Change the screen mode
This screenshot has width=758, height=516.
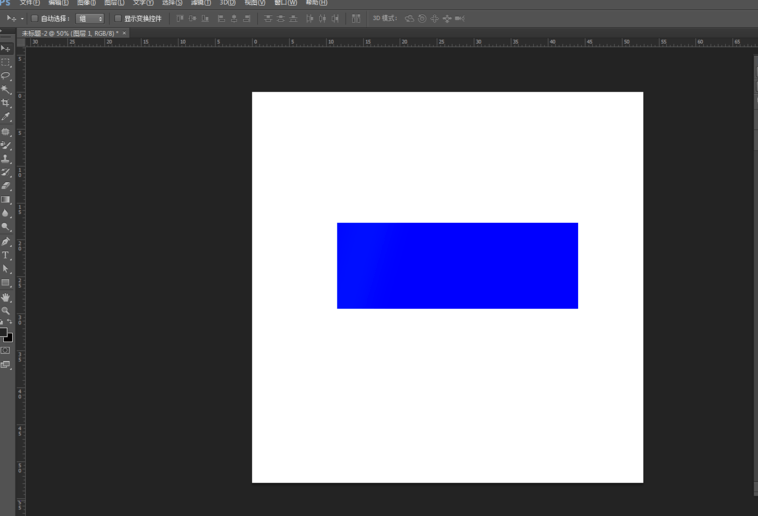tap(5, 365)
